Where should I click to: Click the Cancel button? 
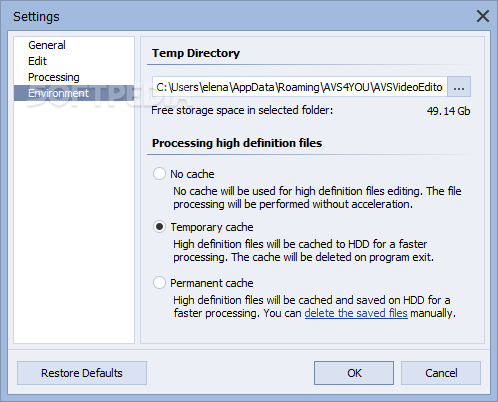tap(441, 373)
